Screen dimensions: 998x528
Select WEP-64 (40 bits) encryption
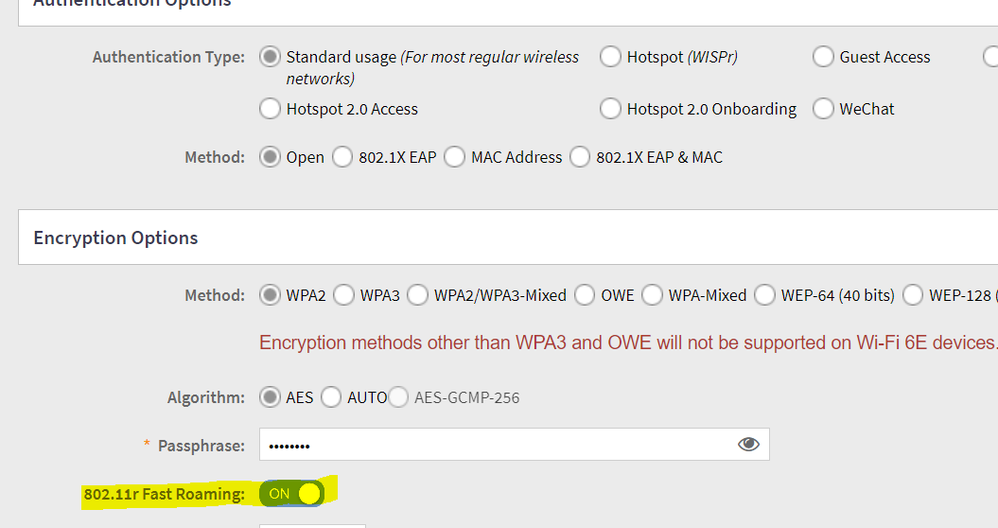[765, 295]
